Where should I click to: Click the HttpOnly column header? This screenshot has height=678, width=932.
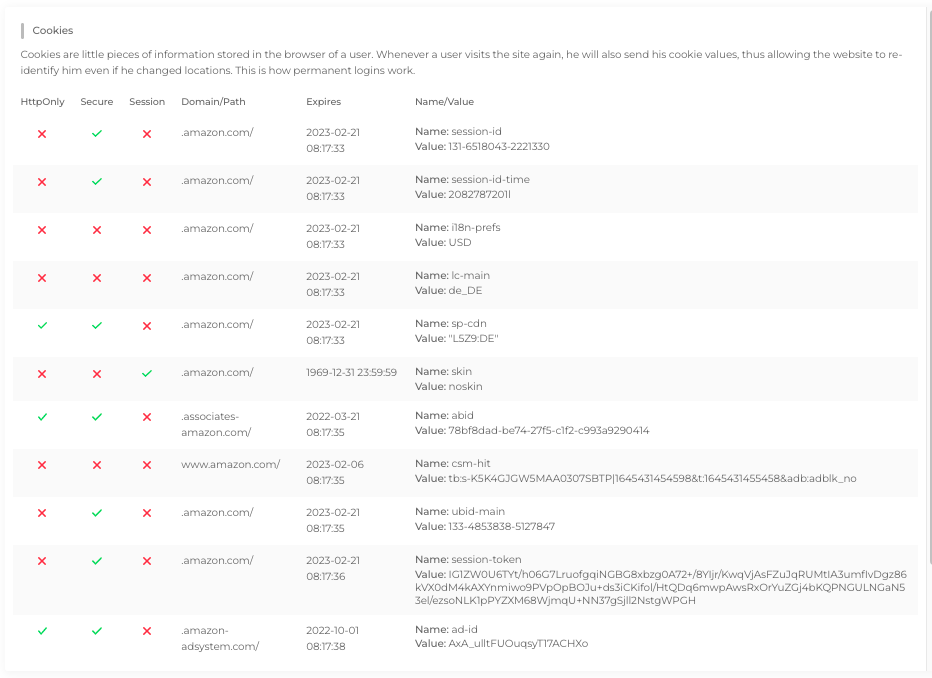(x=42, y=102)
